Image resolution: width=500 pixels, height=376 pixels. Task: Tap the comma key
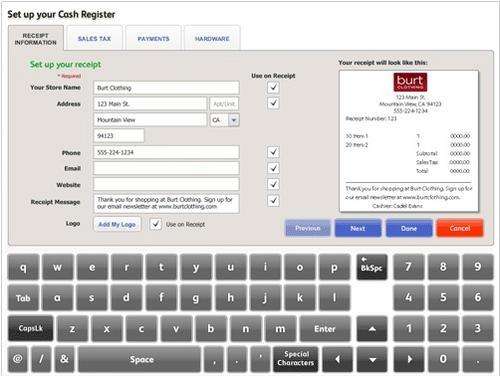click(214, 359)
